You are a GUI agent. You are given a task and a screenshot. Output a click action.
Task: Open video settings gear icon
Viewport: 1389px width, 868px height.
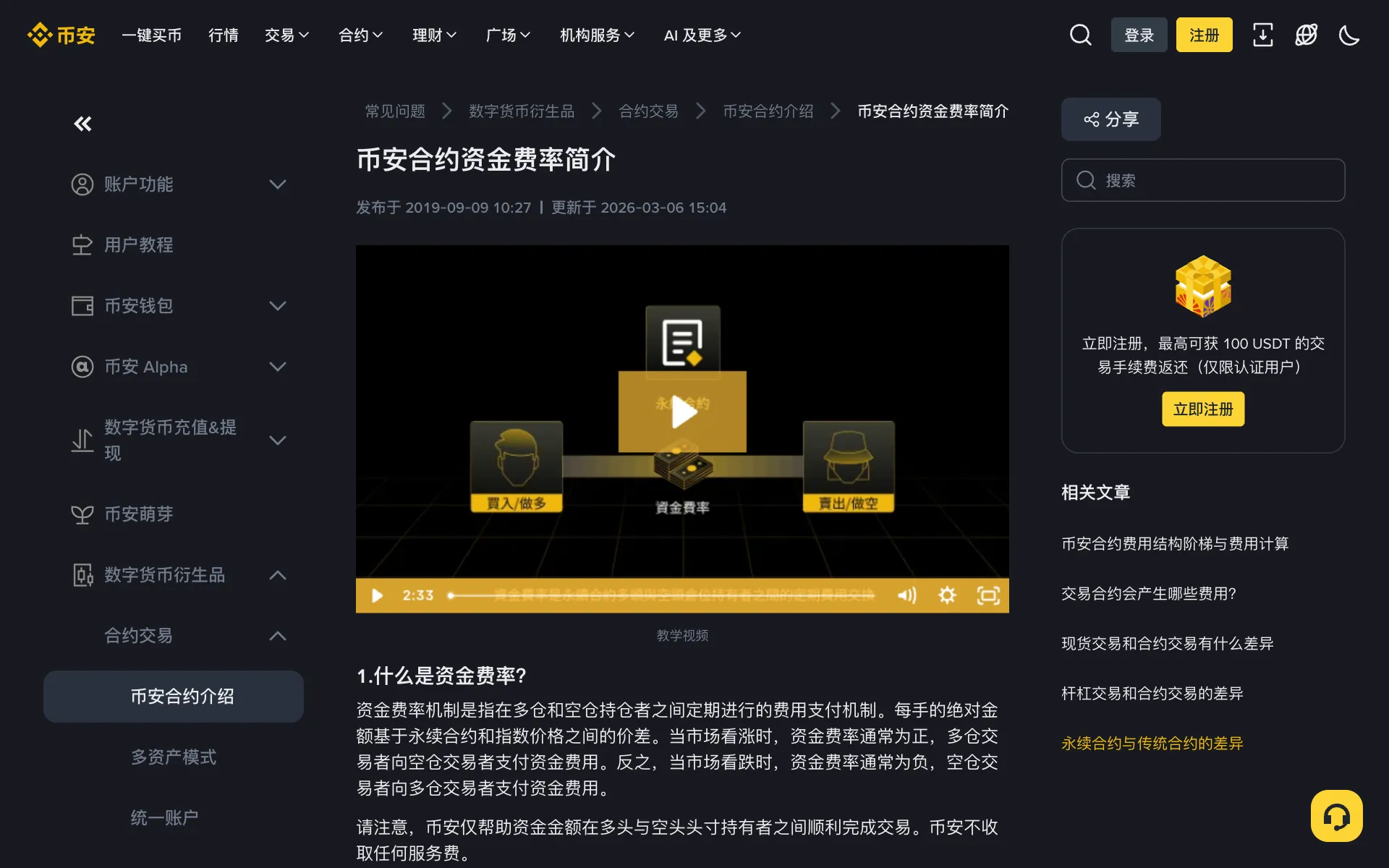pos(947,595)
